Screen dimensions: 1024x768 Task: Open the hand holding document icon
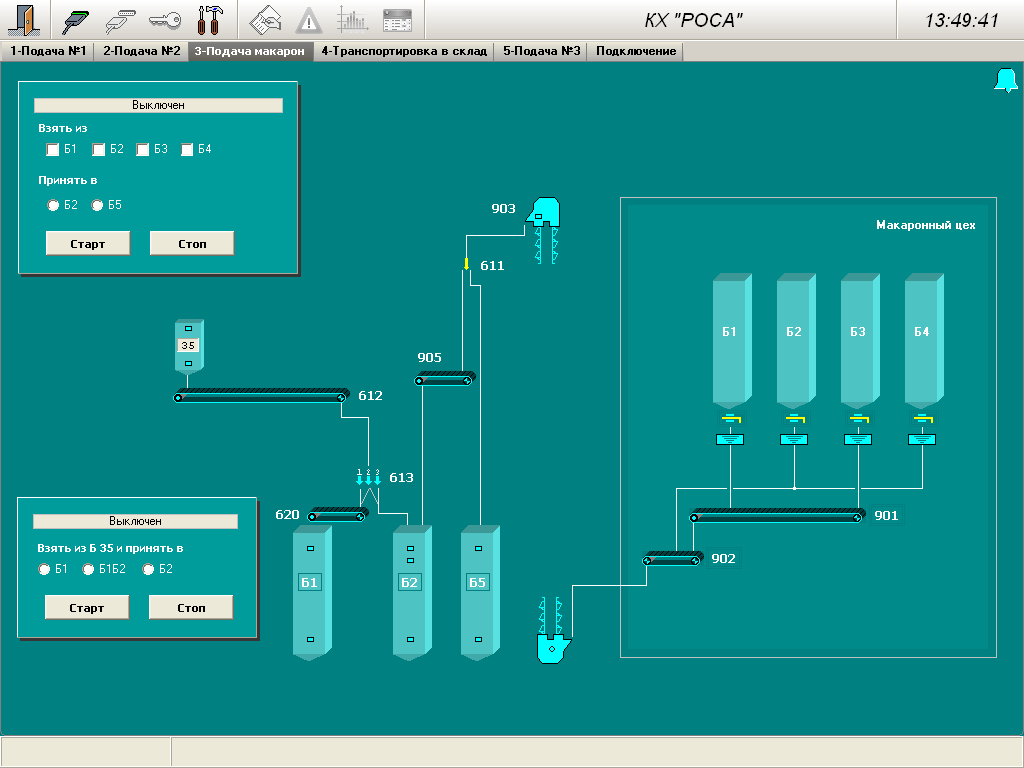pyautogui.click(x=265, y=19)
